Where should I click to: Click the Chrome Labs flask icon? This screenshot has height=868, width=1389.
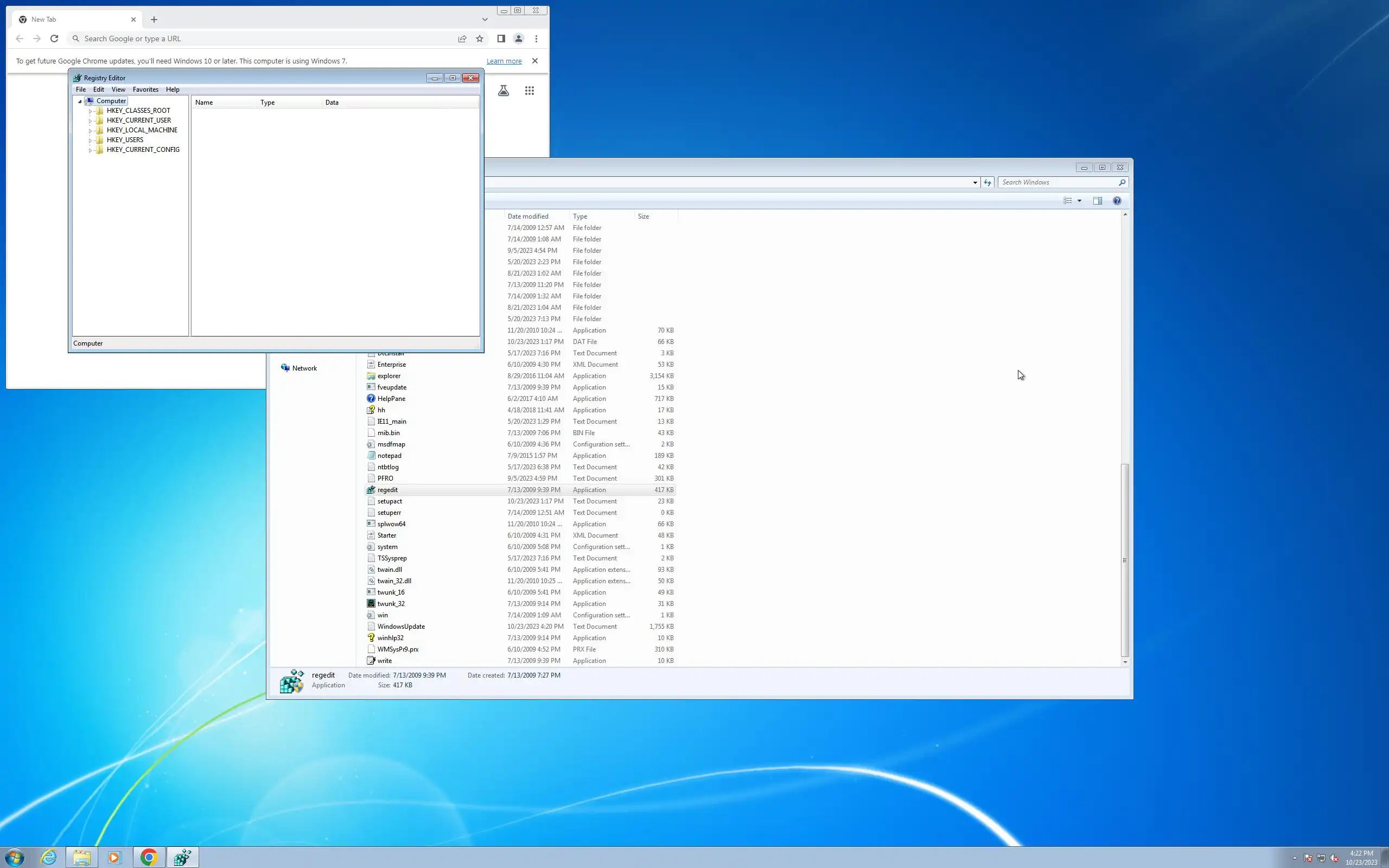[504, 91]
